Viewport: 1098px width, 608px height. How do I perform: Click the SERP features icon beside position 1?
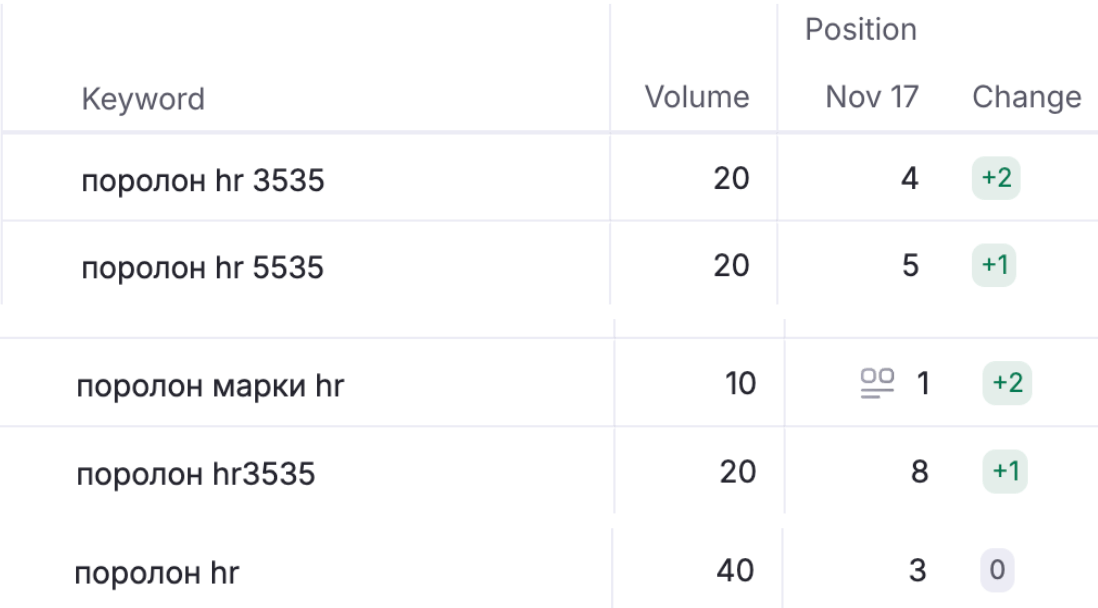tap(877, 384)
